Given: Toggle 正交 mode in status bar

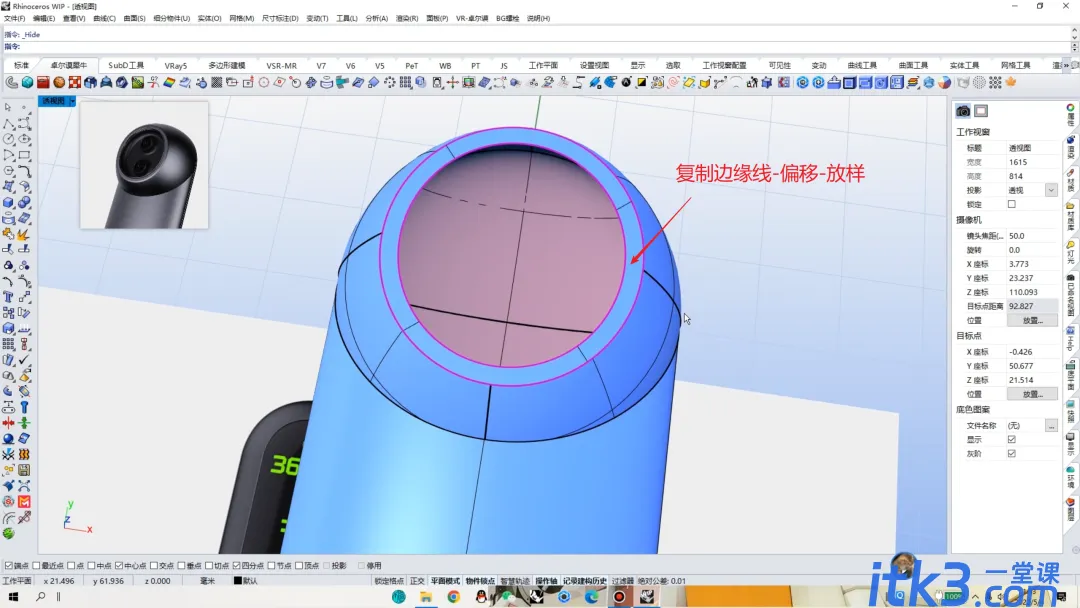Looking at the screenshot, I should [x=417, y=581].
